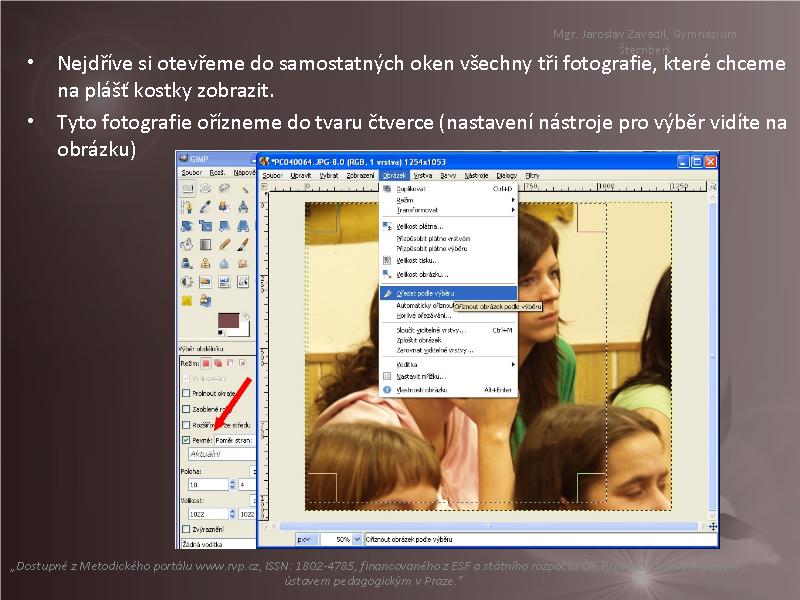Open the Žádná vodítka guides dropdown
This screenshot has width=800, height=600.
point(218,544)
